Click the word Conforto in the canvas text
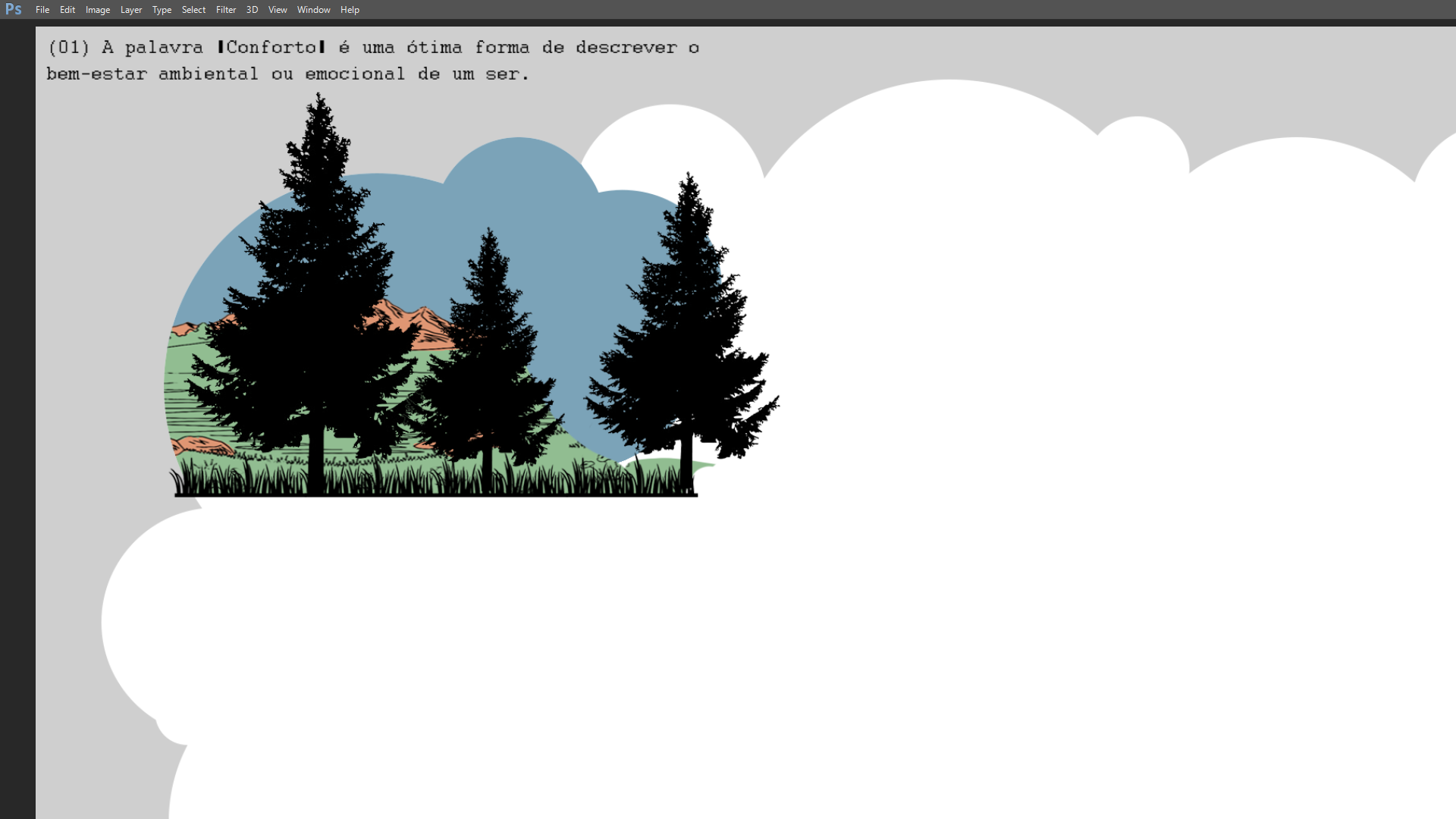The height and width of the screenshot is (819, 1456). (271, 48)
